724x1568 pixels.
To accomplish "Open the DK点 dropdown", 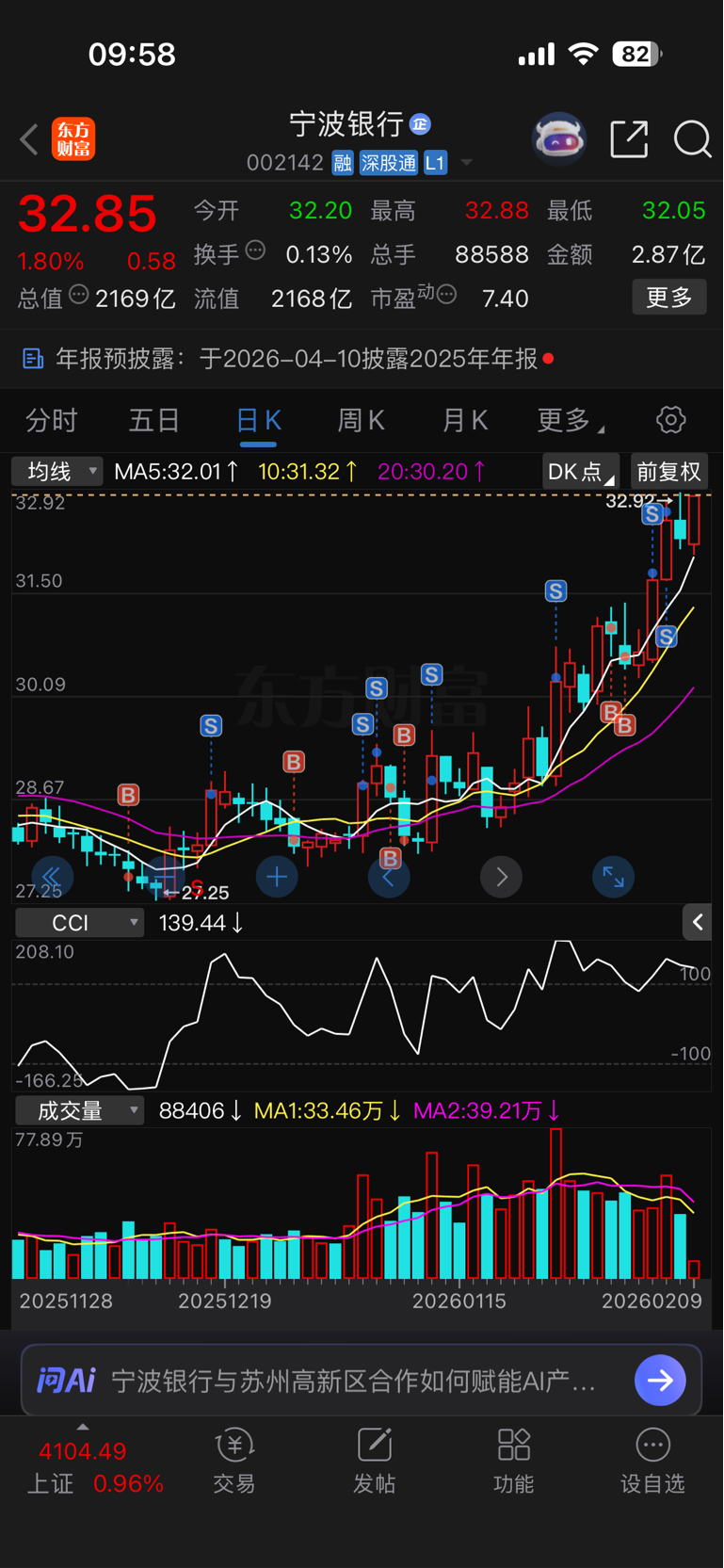I will (x=580, y=471).
